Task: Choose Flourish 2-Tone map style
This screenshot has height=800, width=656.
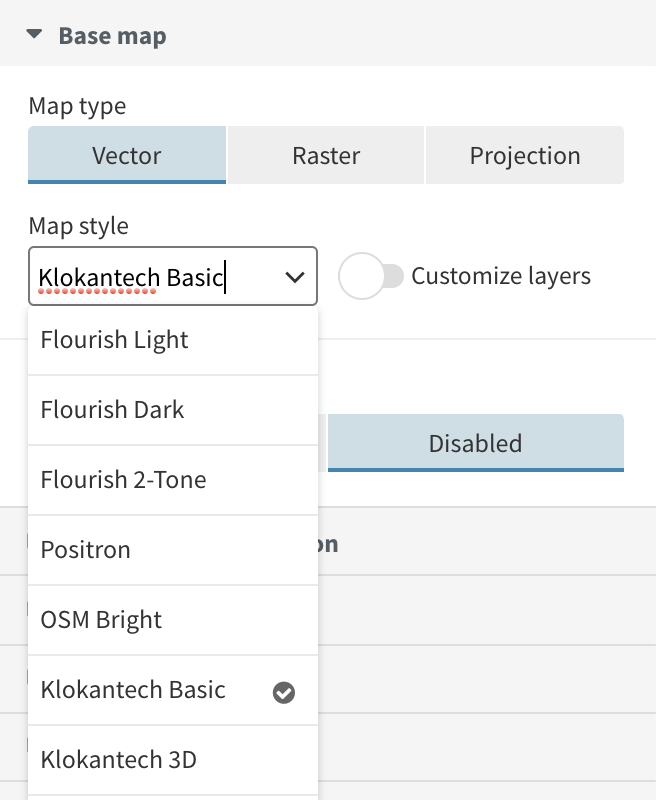Action: pyautogui.click(x=173, y=480)
